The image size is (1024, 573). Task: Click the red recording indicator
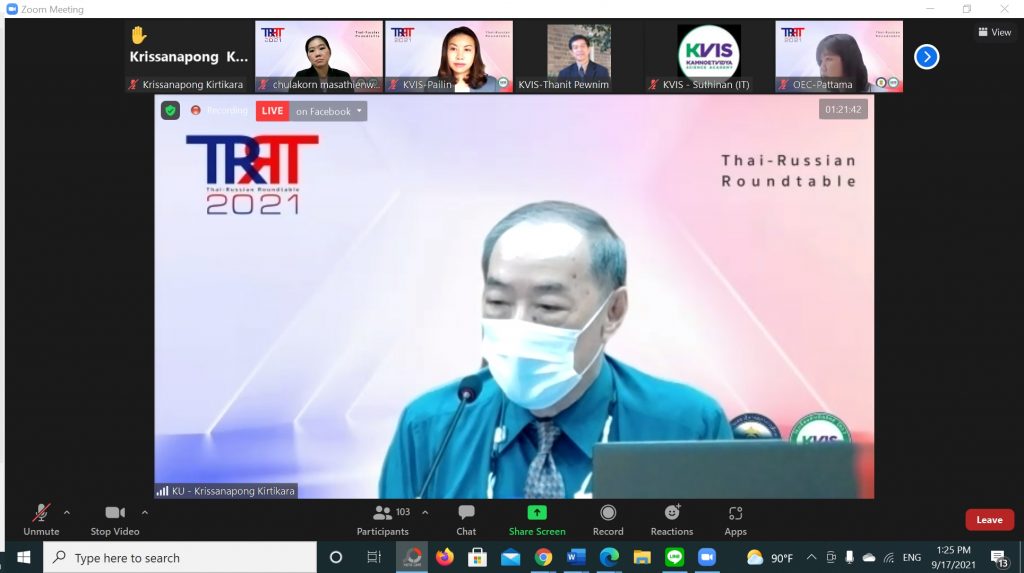[x=195, y=110]
